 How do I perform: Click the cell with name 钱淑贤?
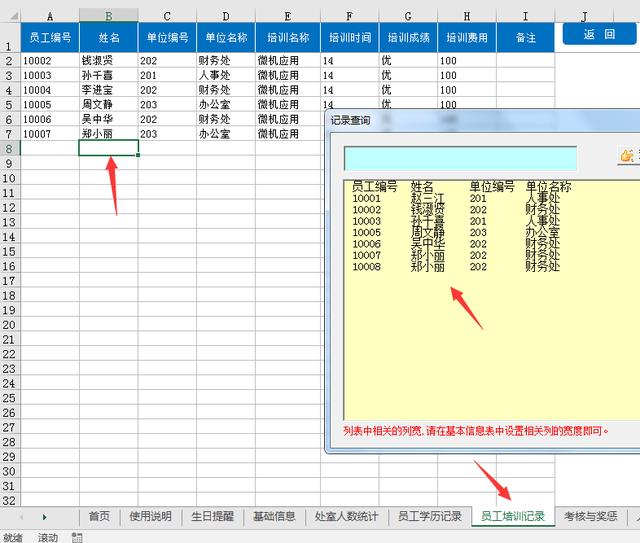point(109,60)
